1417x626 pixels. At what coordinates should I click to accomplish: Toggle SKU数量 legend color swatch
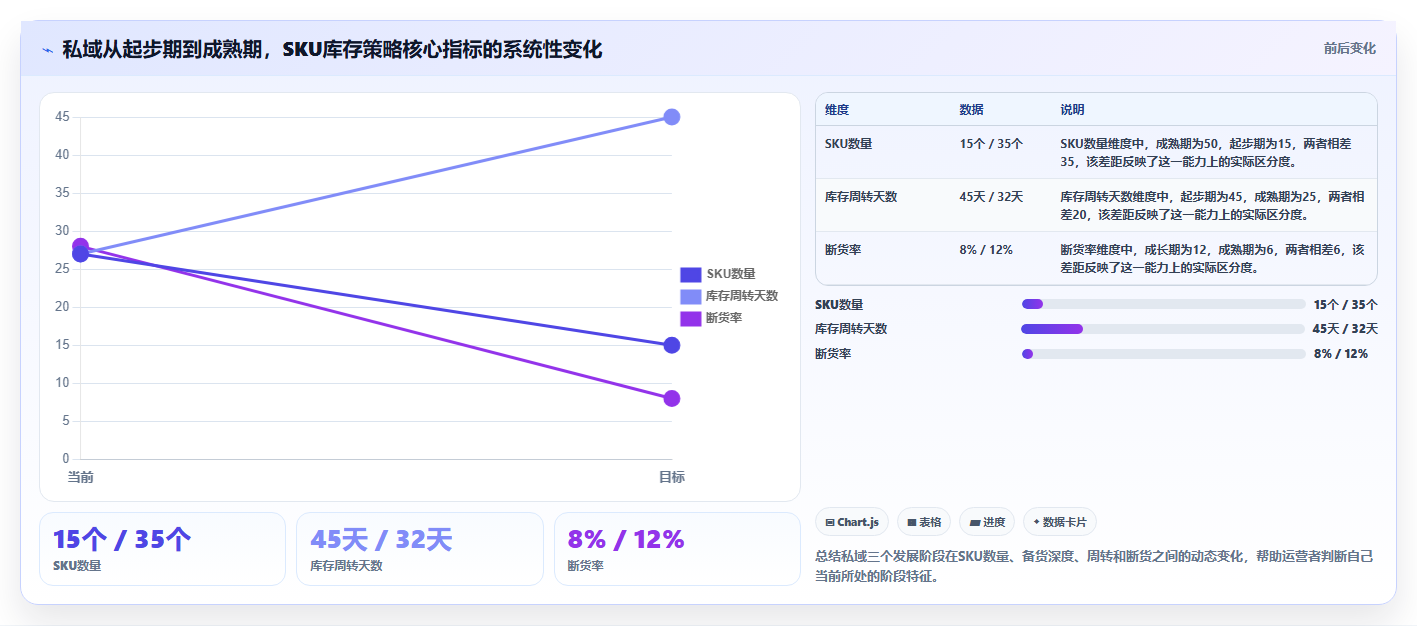click(x=691, y=274)
